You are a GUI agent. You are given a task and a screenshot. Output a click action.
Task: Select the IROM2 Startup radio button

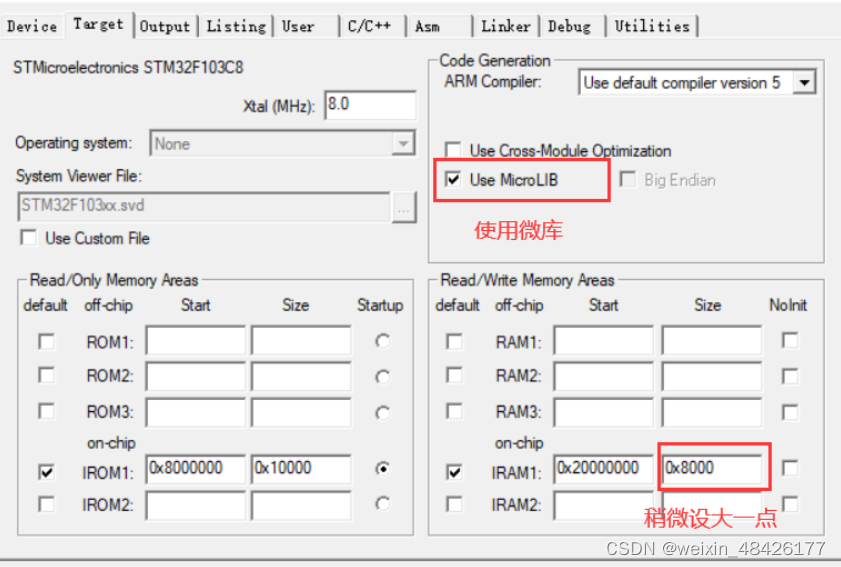[x=382, y=504]
